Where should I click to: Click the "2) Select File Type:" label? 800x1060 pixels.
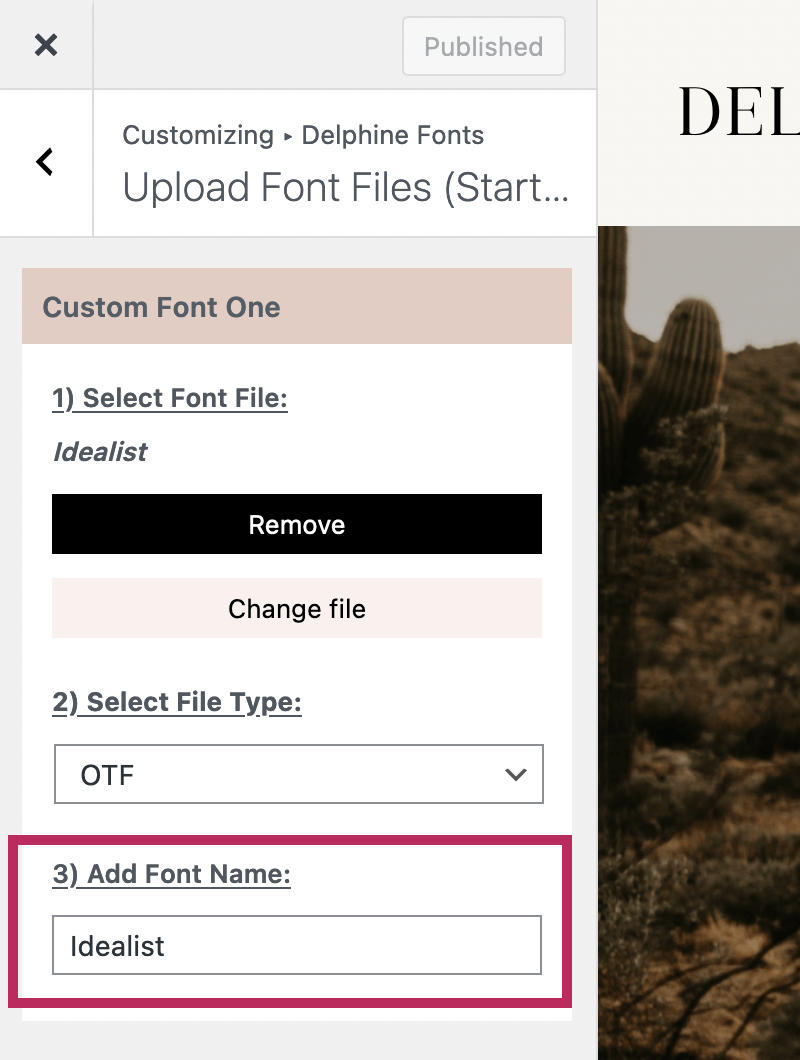click(x=177, y=702)
